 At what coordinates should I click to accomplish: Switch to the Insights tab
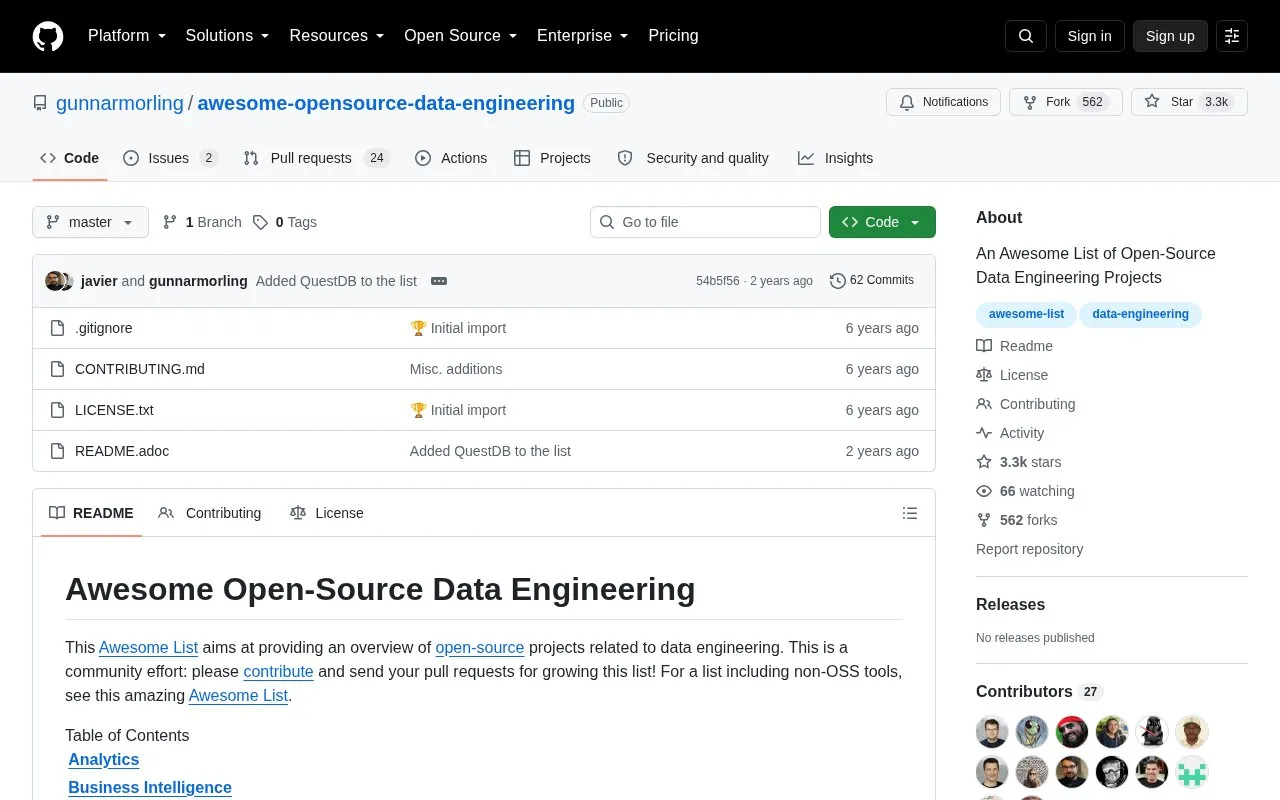point(835,158)
